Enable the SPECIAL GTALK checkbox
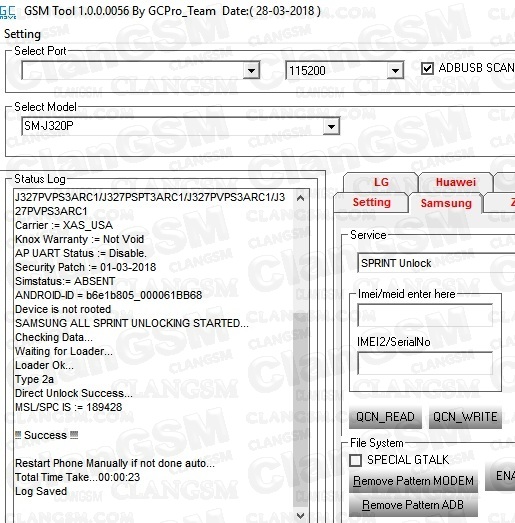Screen dimensions: 515x523 click(x=355, y=461)
